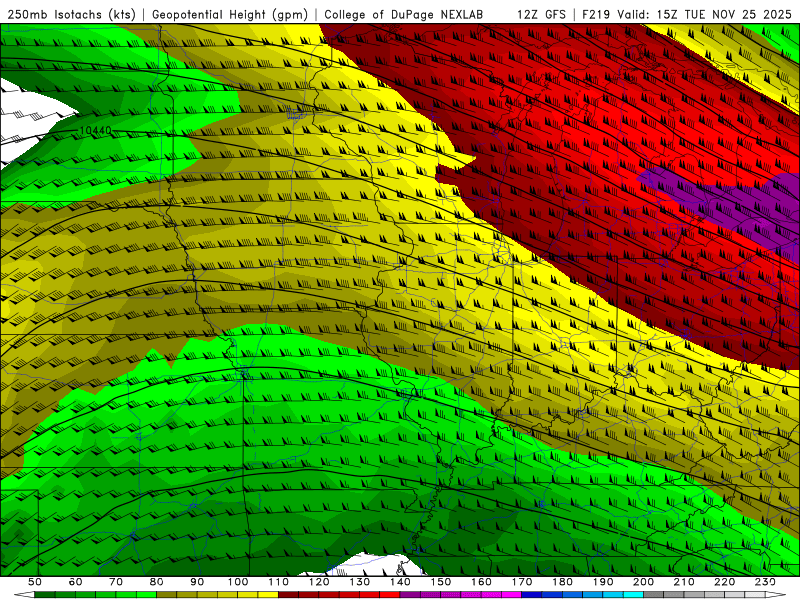Click the 220 label on the legend
Viewport: 800px width, 600px height.
(725, 582)
